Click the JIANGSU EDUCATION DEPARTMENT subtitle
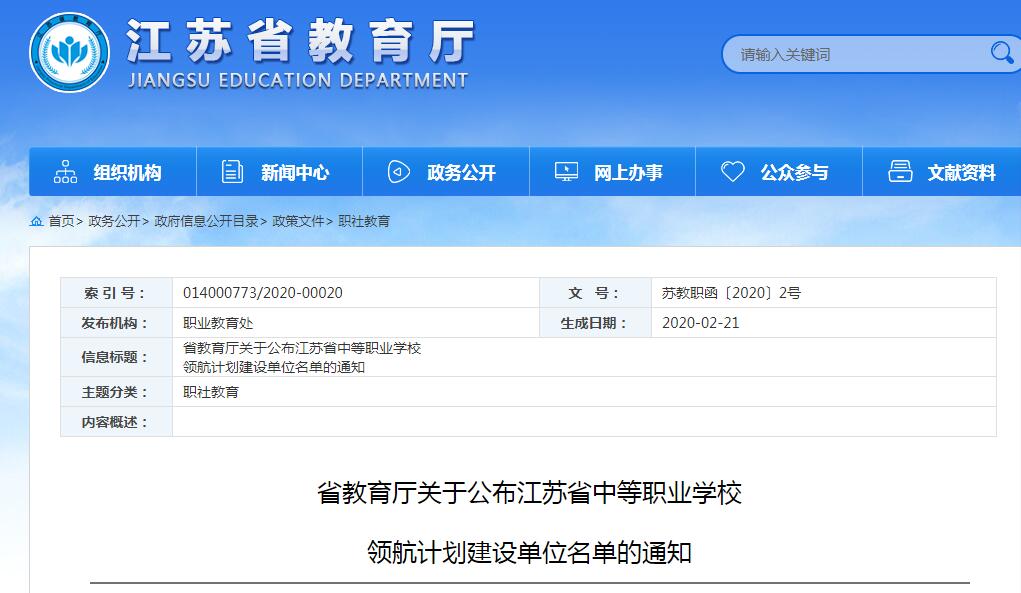This screenshot has width=1021, height=593. click(298, 80)
